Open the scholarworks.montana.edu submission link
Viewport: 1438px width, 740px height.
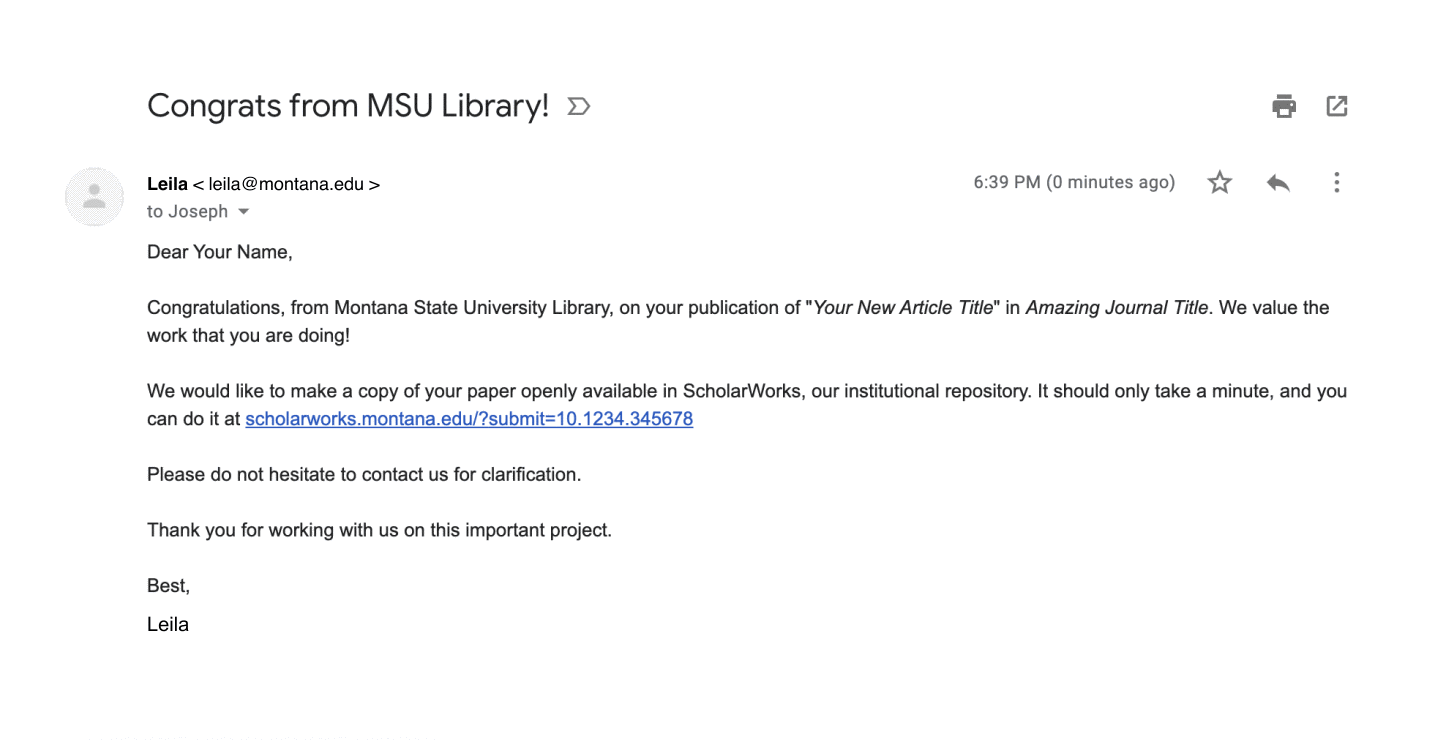click(469, 419)
